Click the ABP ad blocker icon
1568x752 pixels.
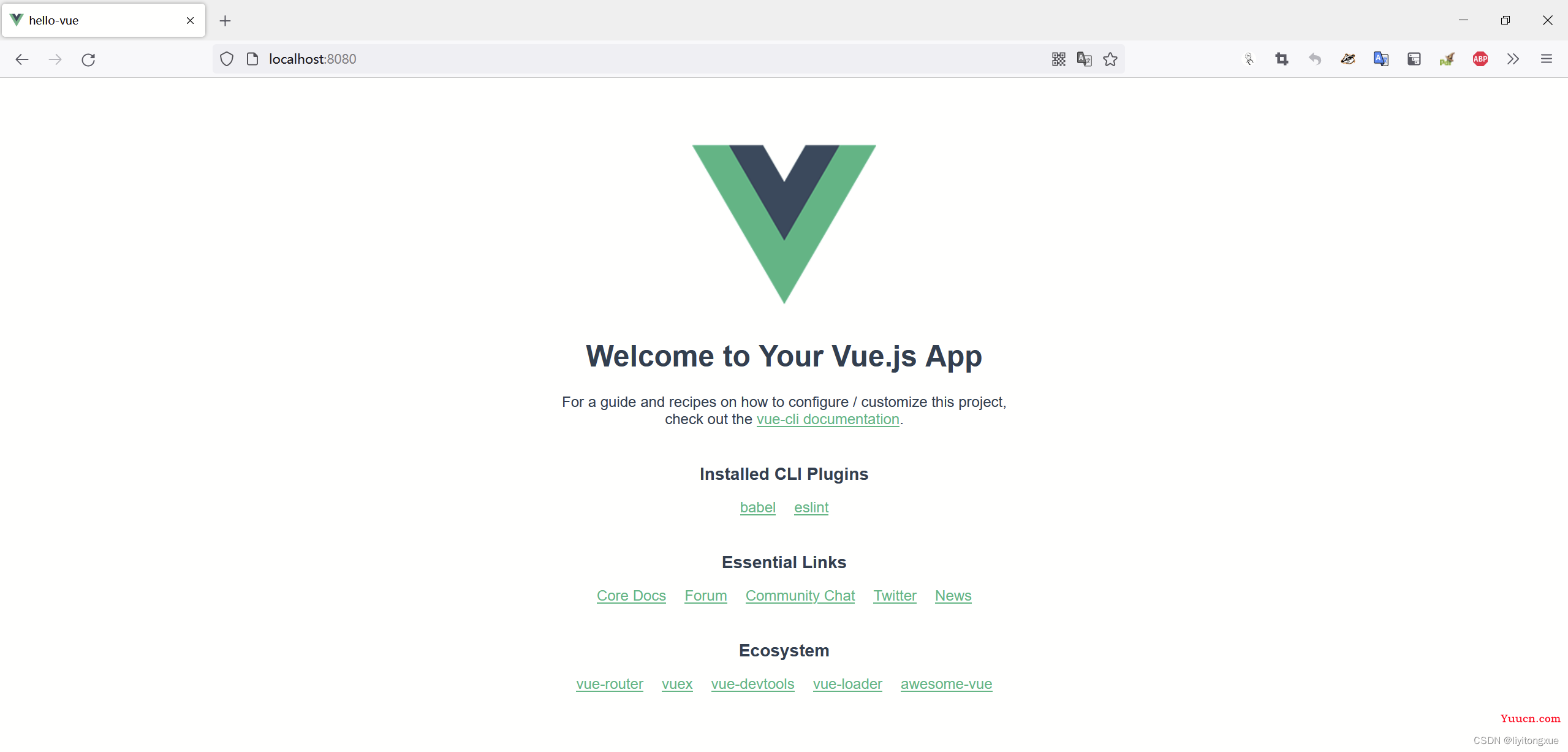1481,58
